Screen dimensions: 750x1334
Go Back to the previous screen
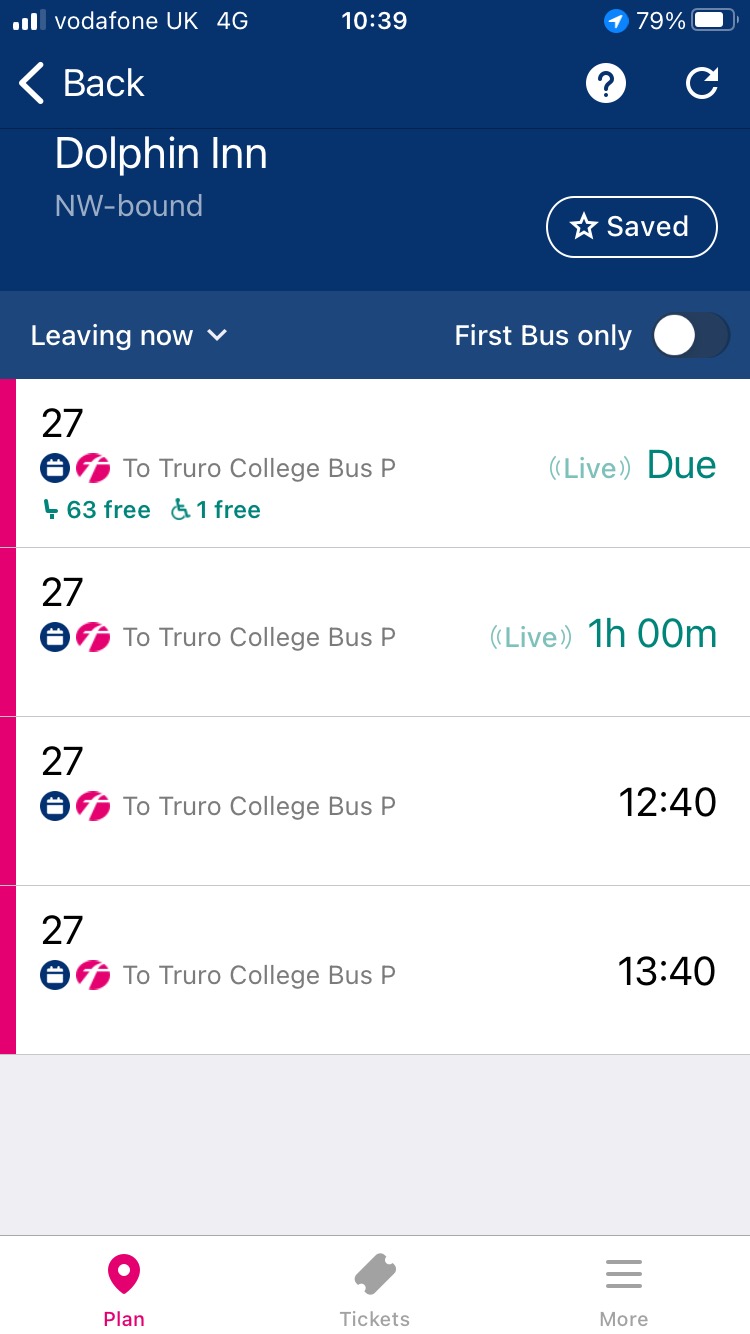coord(78,84)
